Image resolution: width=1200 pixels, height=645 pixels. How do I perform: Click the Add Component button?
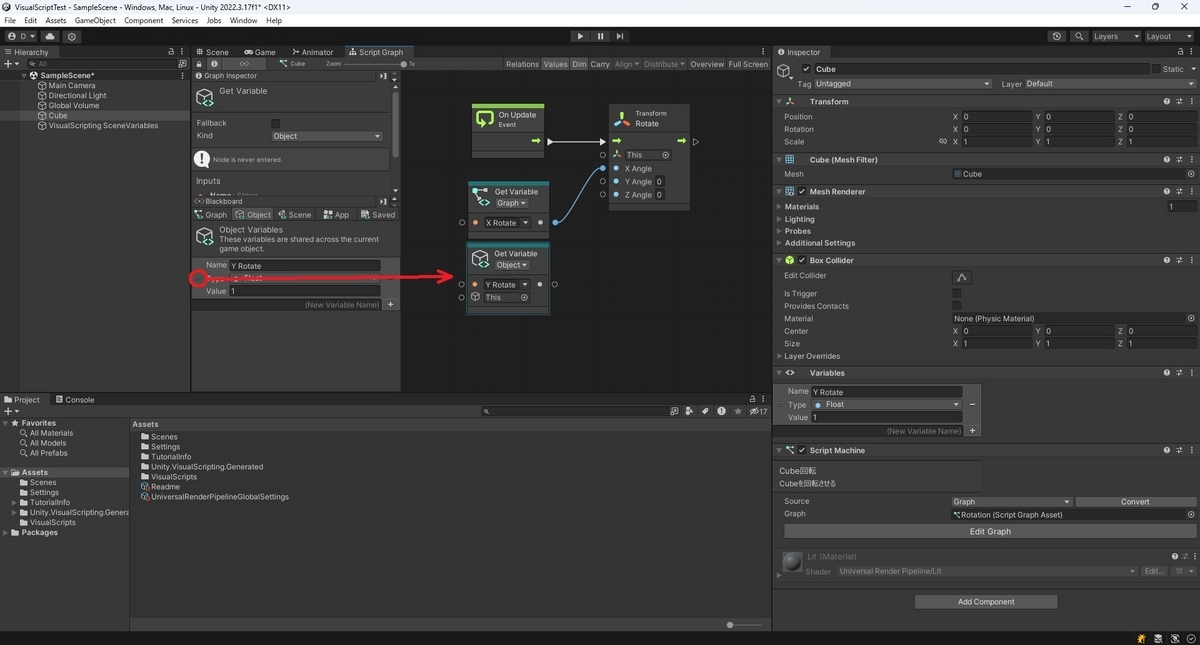[986, 601]
